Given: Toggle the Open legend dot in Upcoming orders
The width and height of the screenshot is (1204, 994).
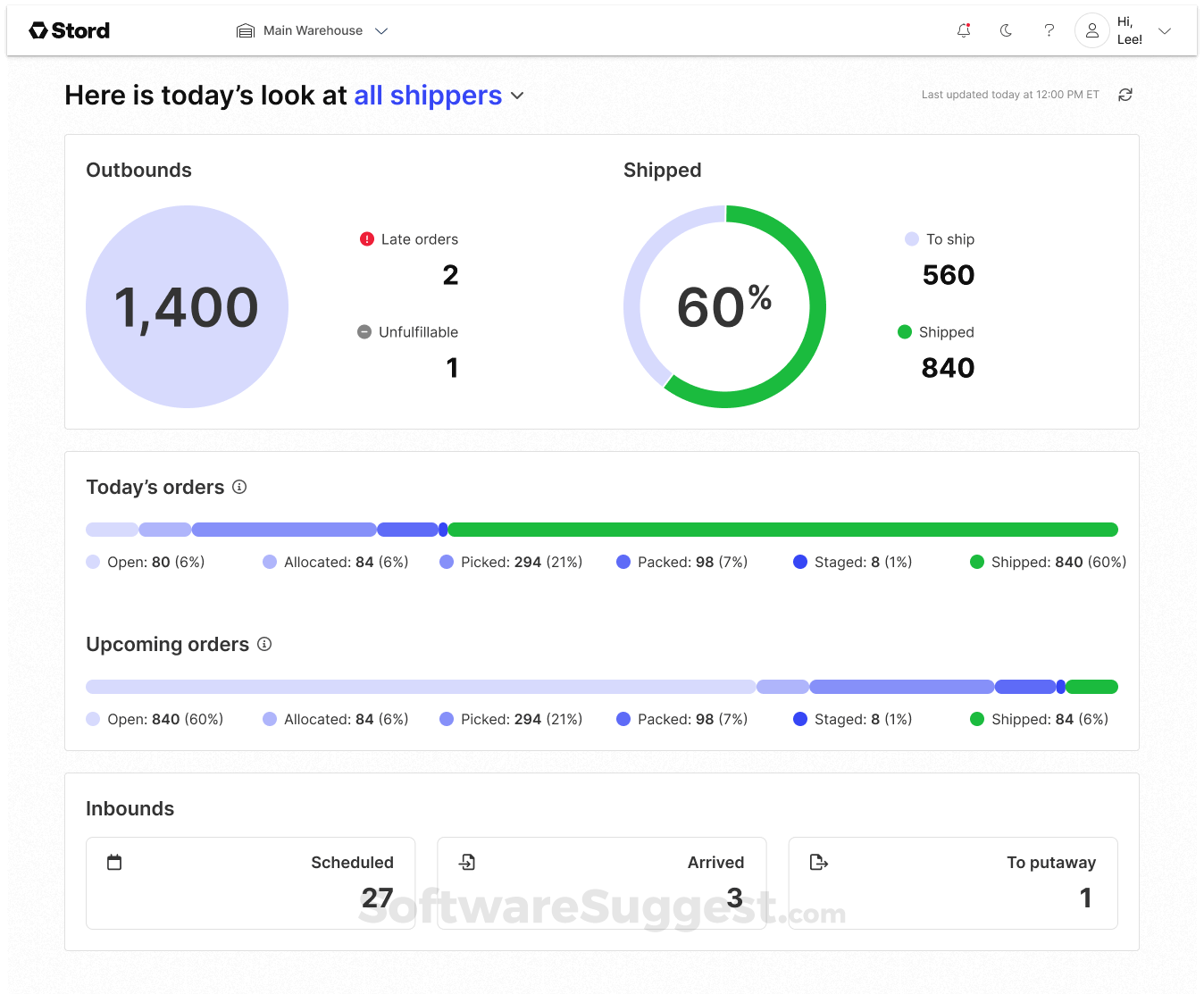Looking at the screenshot, I should 93,719.
